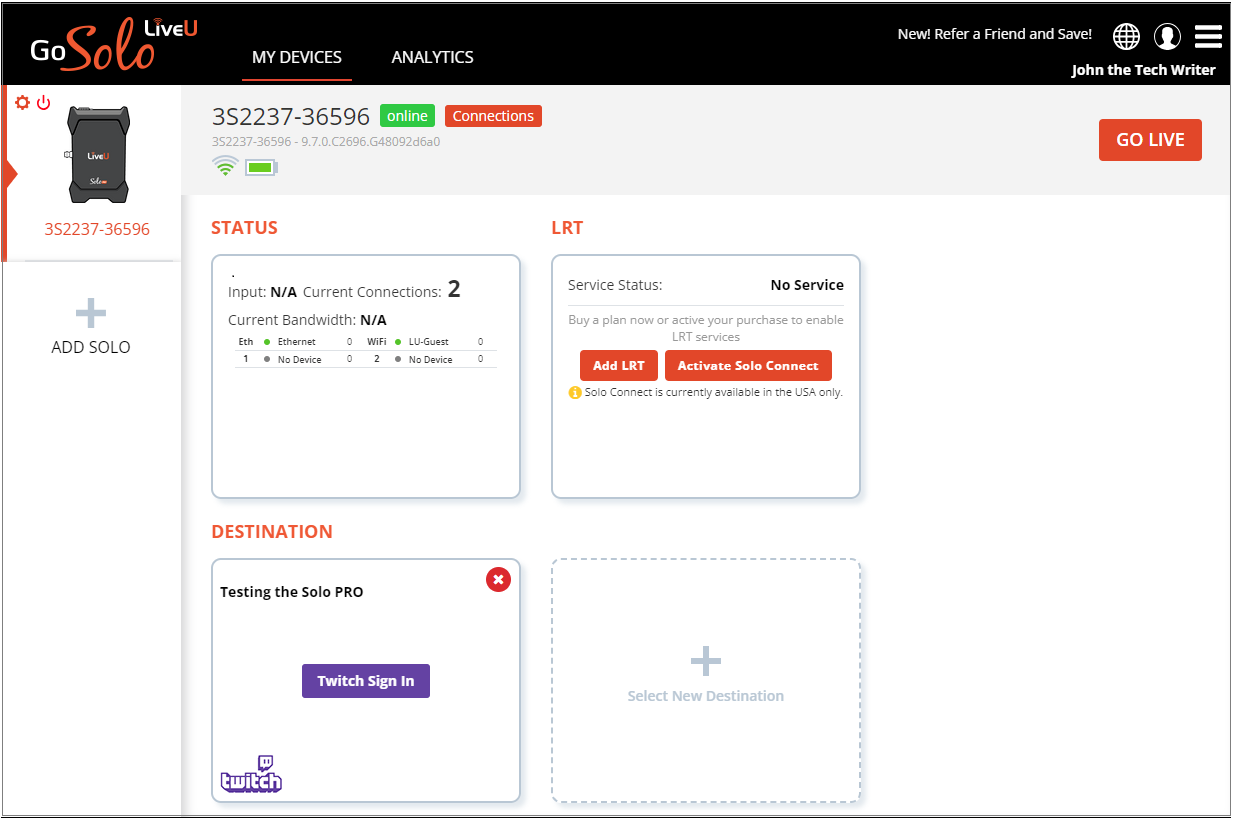Click the yellow info icon for Solo Connect

point(575,393)
